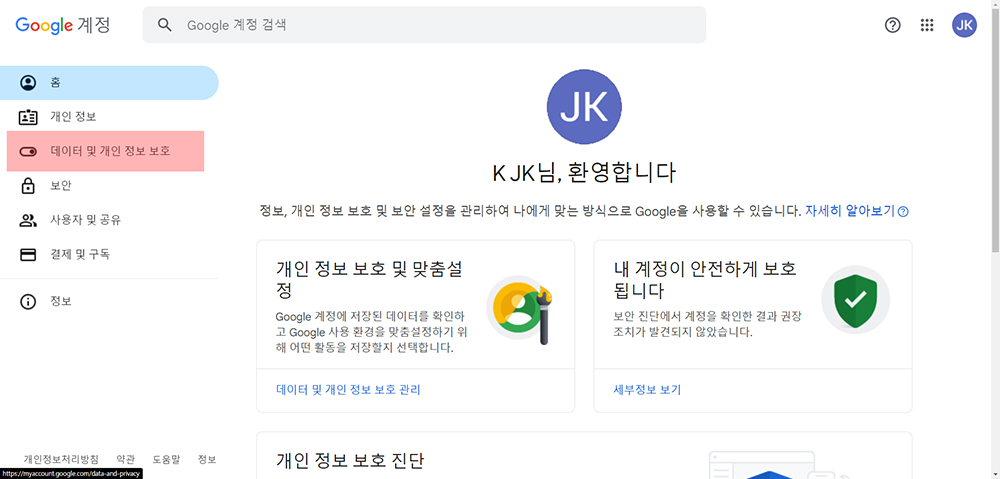Open 정보 footer link
The height and width of the screenshot is (479, 1000).
point(207,459)
